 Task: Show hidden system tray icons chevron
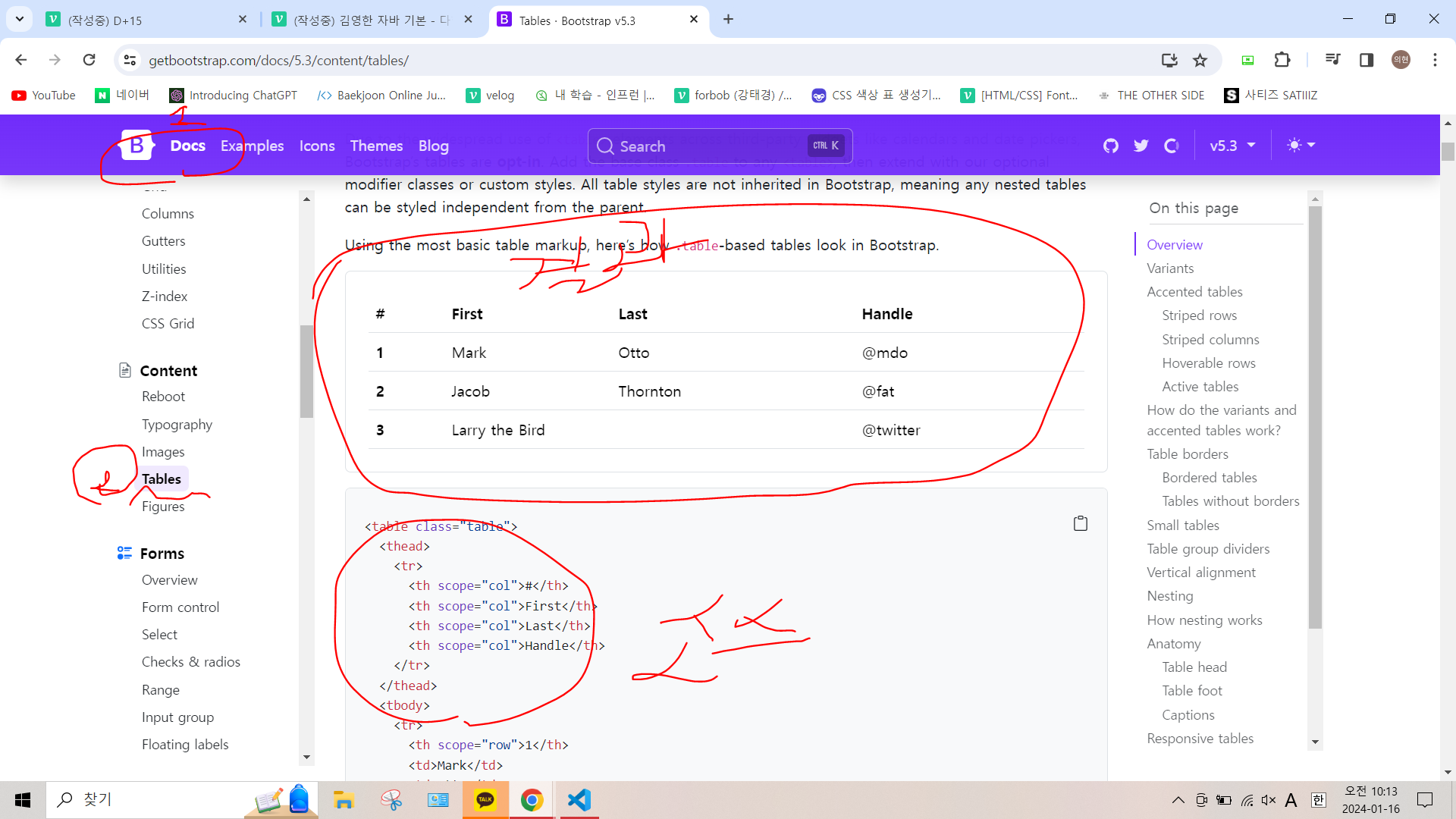coord(1178,800)
